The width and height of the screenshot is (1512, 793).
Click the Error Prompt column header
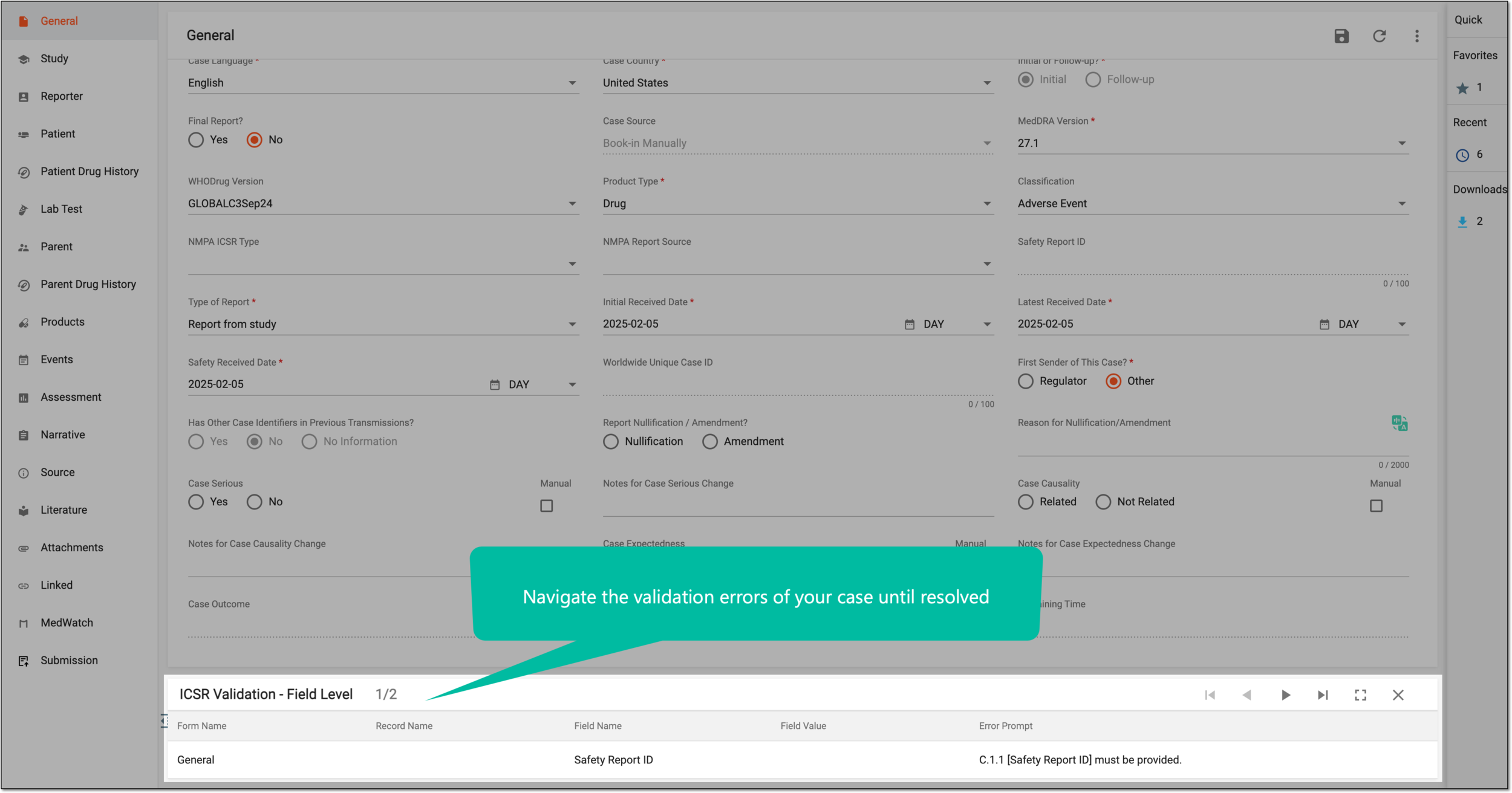click(x=1005, y=726)
